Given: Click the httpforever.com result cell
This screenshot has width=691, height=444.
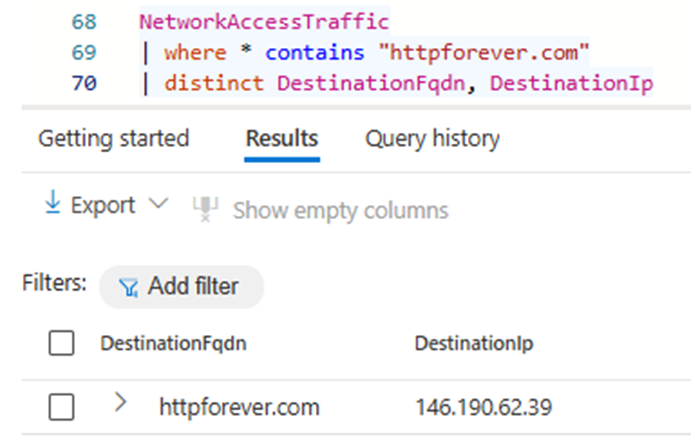Looking at the screenshot, I should pyautogui.click(x=239, y=407).
